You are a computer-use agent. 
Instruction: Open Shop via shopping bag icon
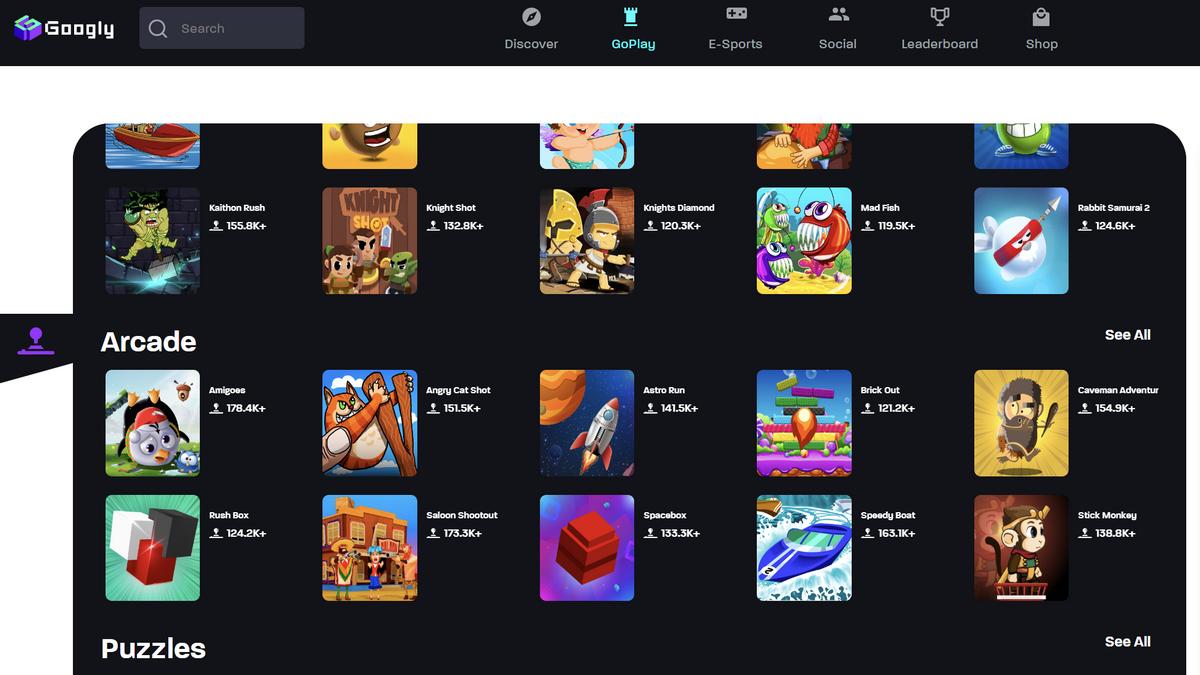[x=1041, y=16]
